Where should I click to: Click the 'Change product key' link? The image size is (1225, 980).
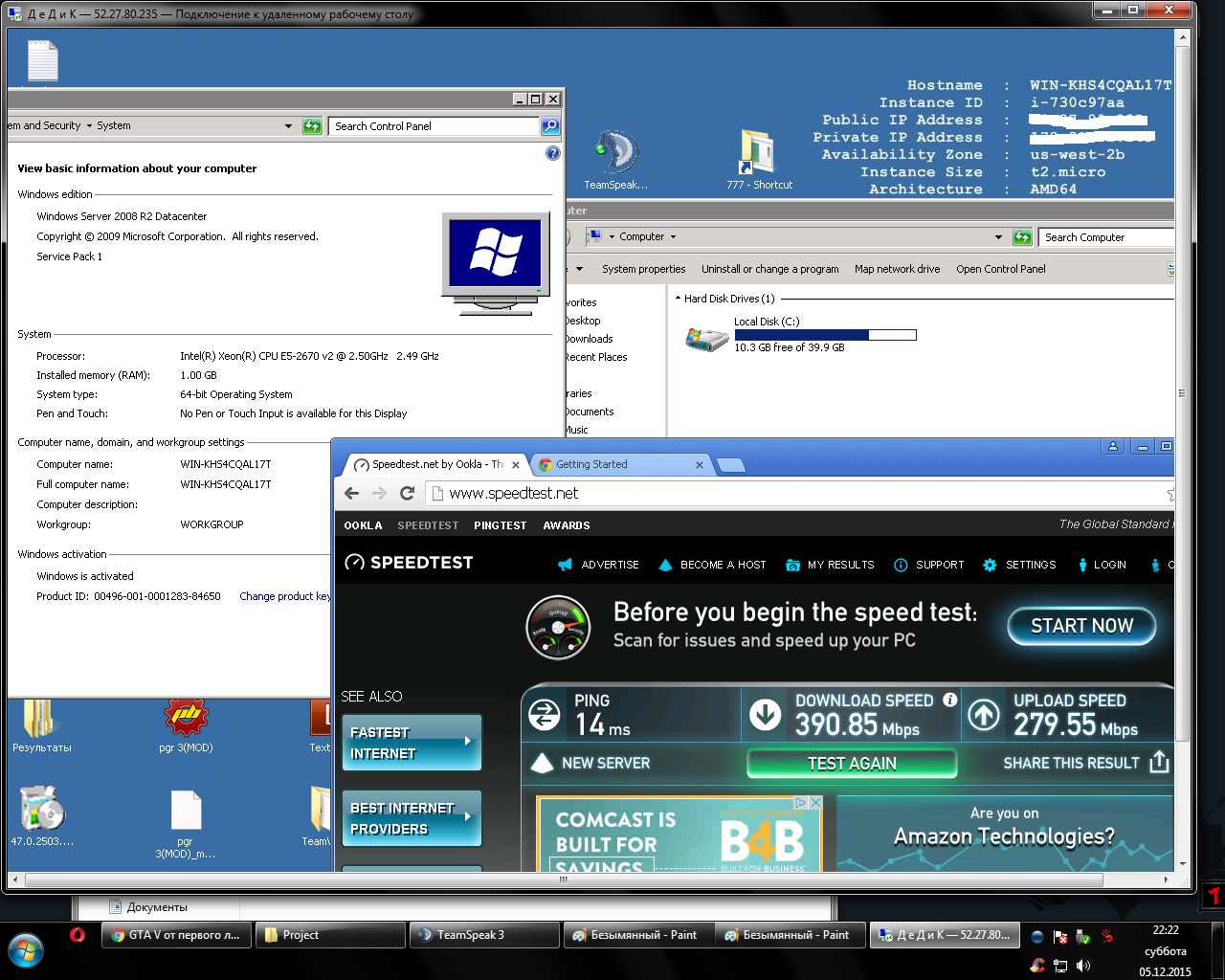285,596
